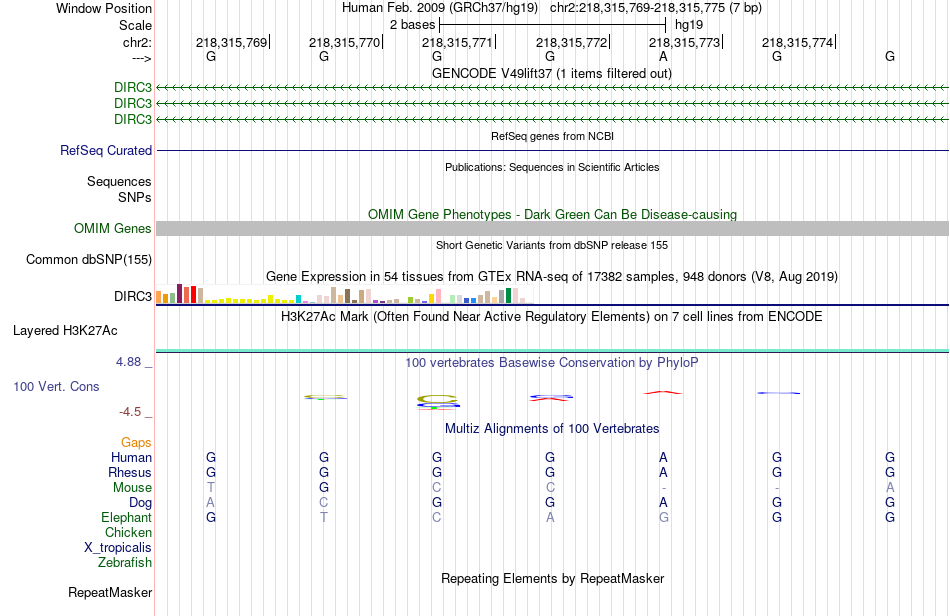Open 100 vertebrates Basewise Conservation by PhyloP title
This screenshot has height=616, width=950.
[x=552, y=363]
